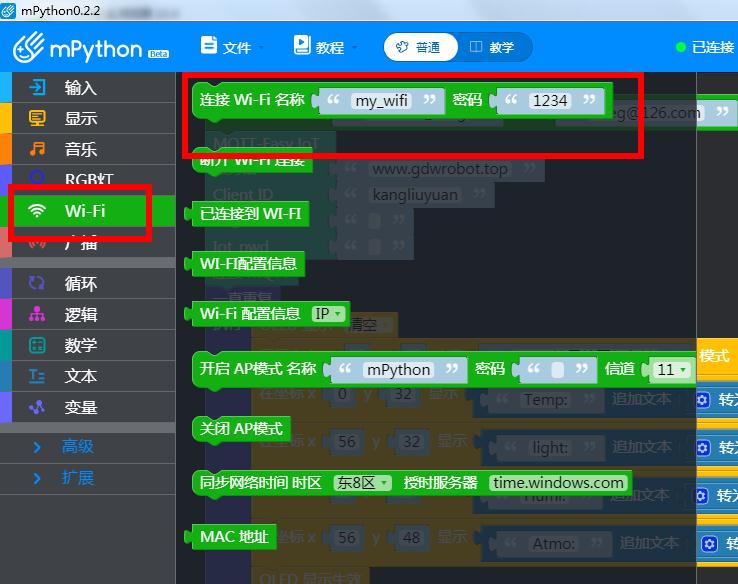This screenshot has height=584, width=738.
Task: Click the gear icon beside light: row
Action: pyautogui.click(x=703, y=448)
